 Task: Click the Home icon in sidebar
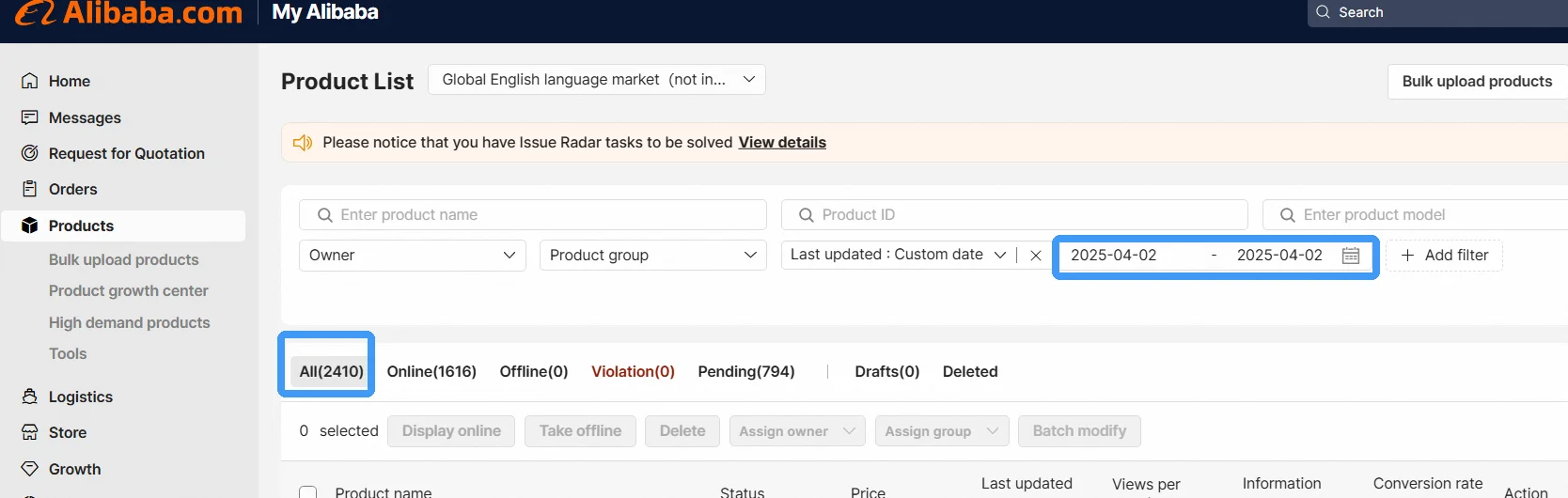pos(30,81)
